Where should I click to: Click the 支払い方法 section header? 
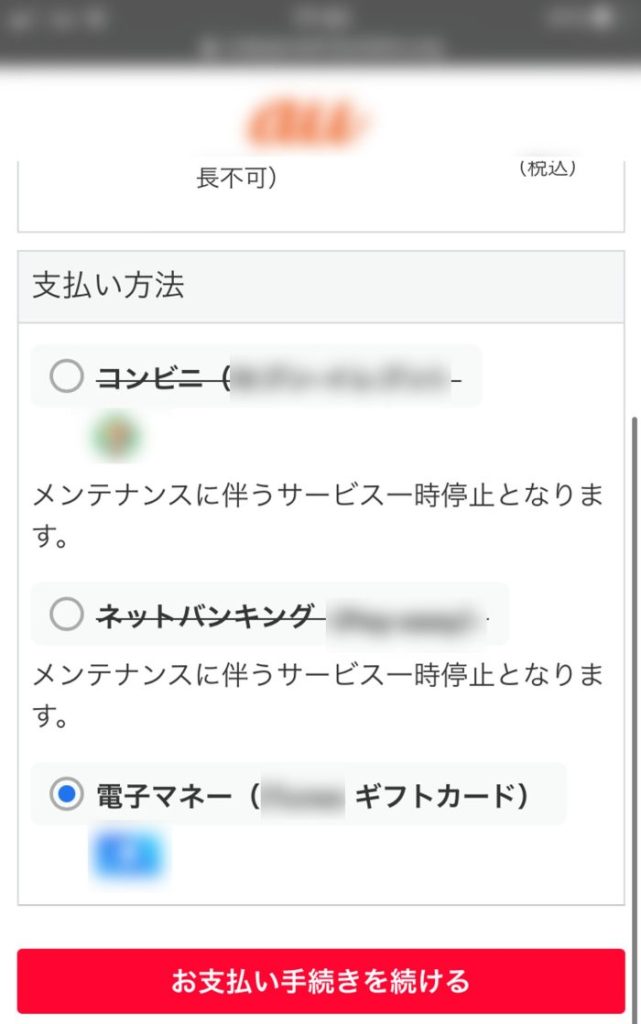tap(109, 286)
